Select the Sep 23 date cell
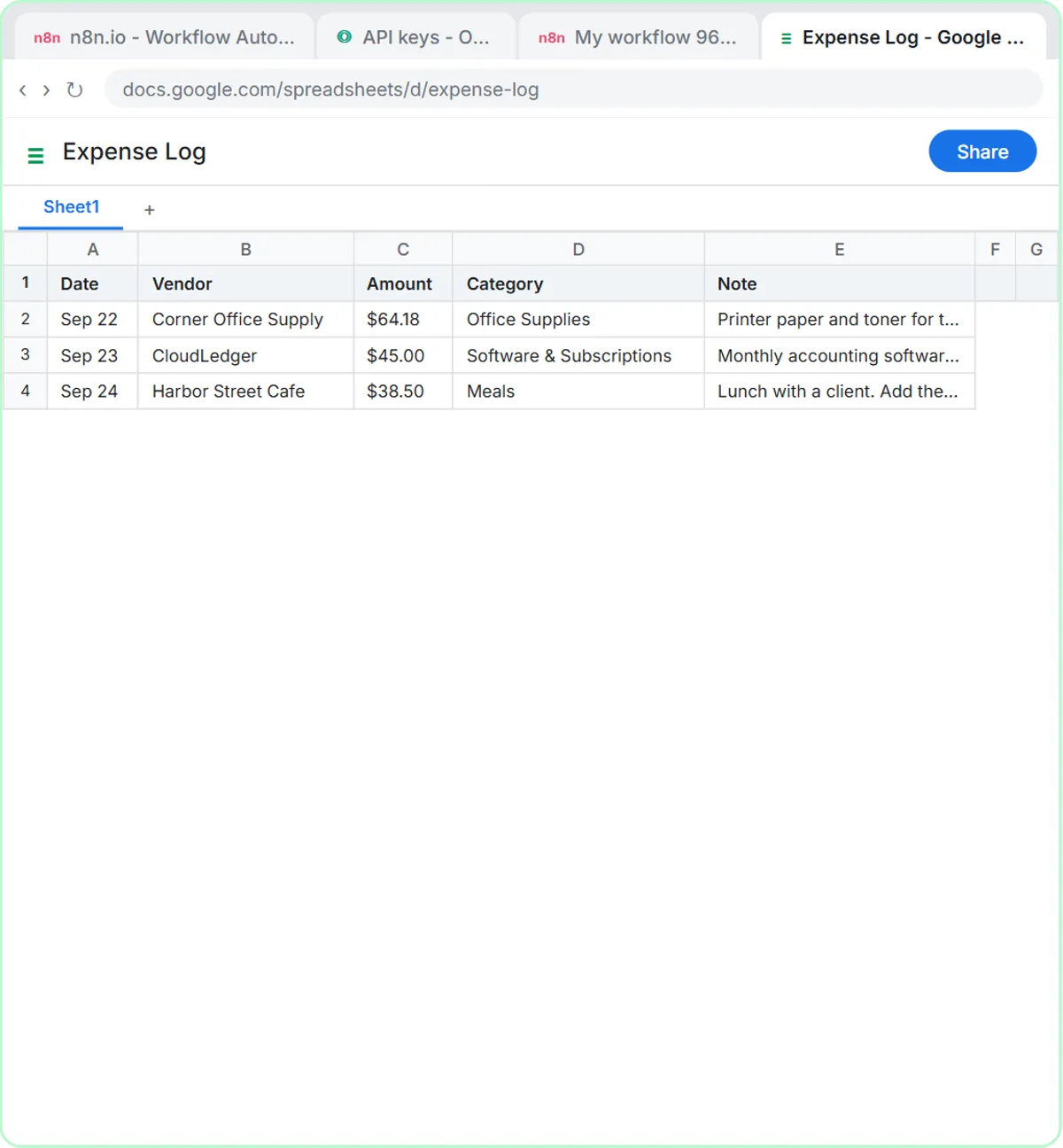The width and height of the screenshot is (1063, 1148). click(x=92, y=355)
